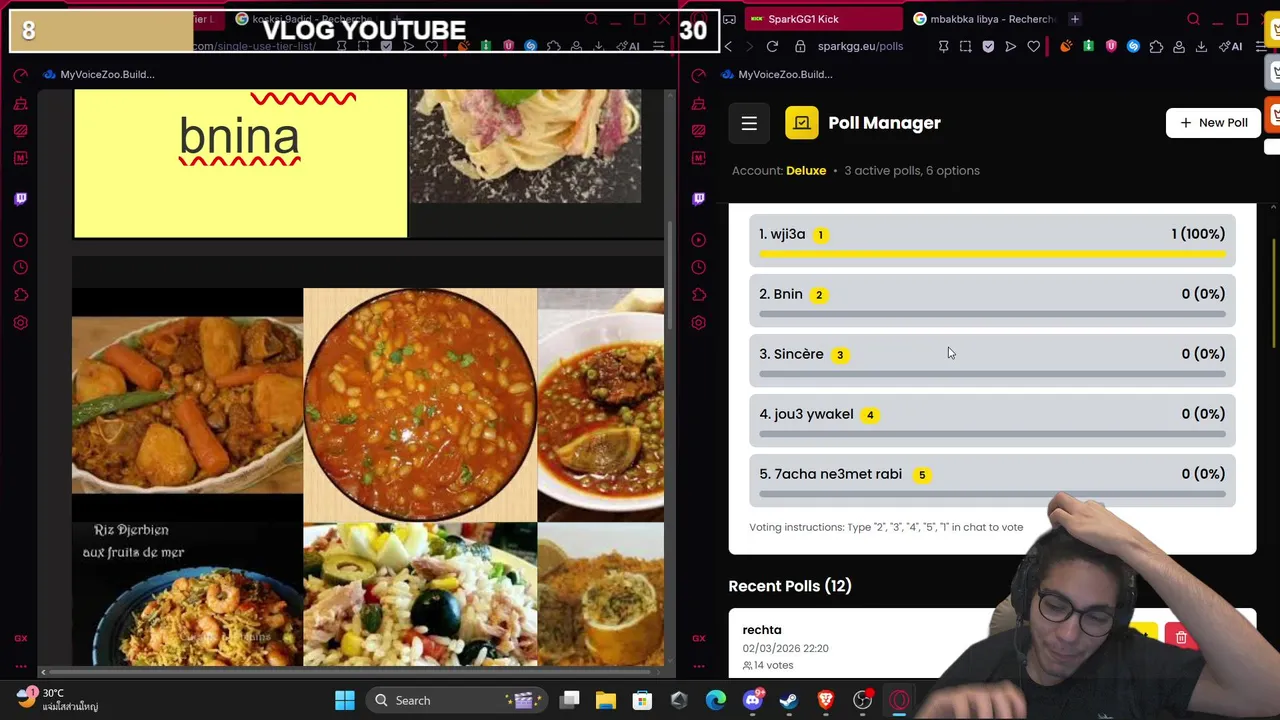Open File Explorer from the taskbar

[x=606, y=700]
